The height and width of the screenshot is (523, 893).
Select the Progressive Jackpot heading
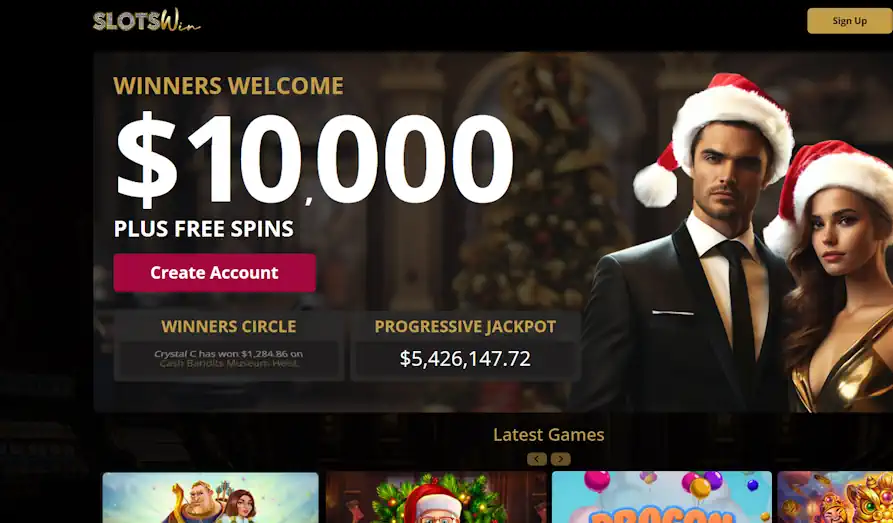click(465, 326)
